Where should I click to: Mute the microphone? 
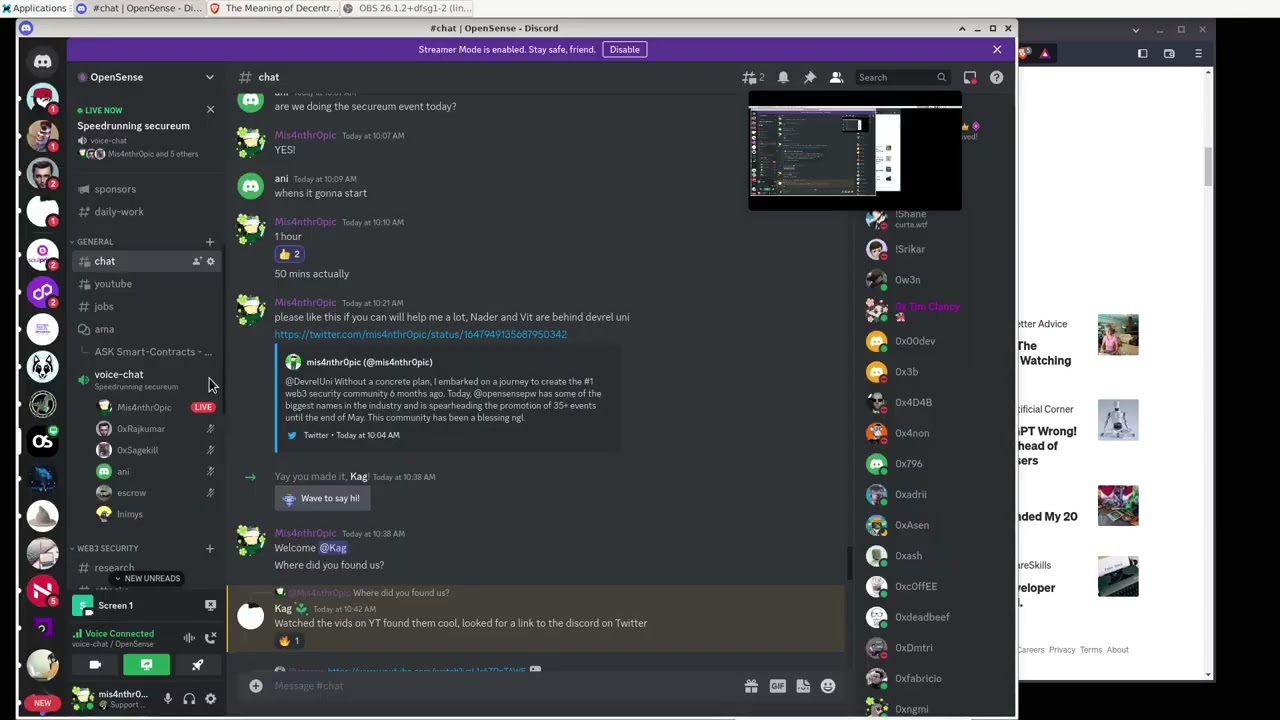167,699
